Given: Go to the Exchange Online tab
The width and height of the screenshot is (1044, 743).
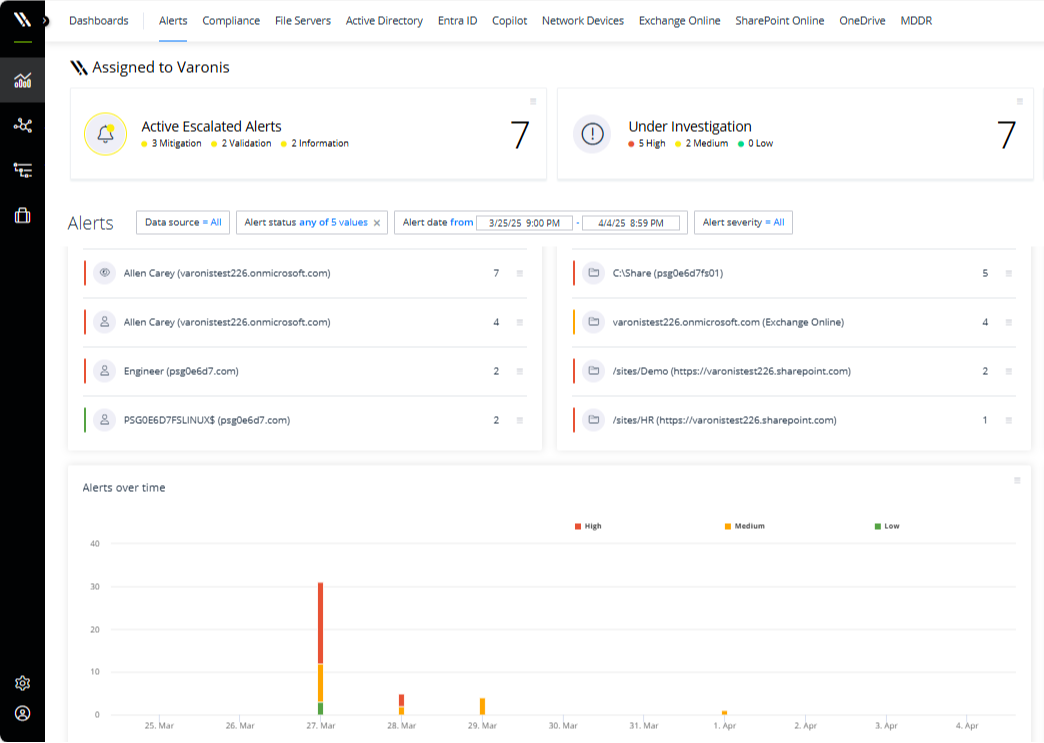Looking at the screenshot, I should (x=679, y=21).
